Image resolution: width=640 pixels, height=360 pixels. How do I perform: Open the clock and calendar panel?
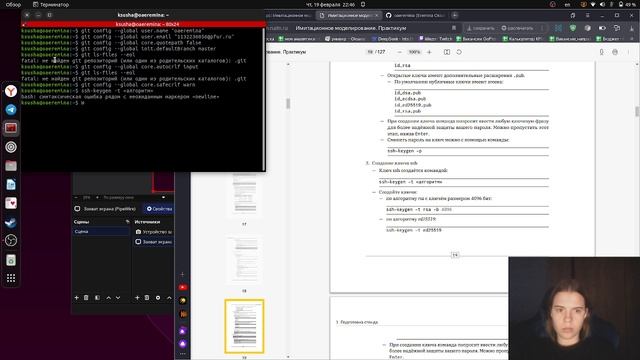click(330, 4)
